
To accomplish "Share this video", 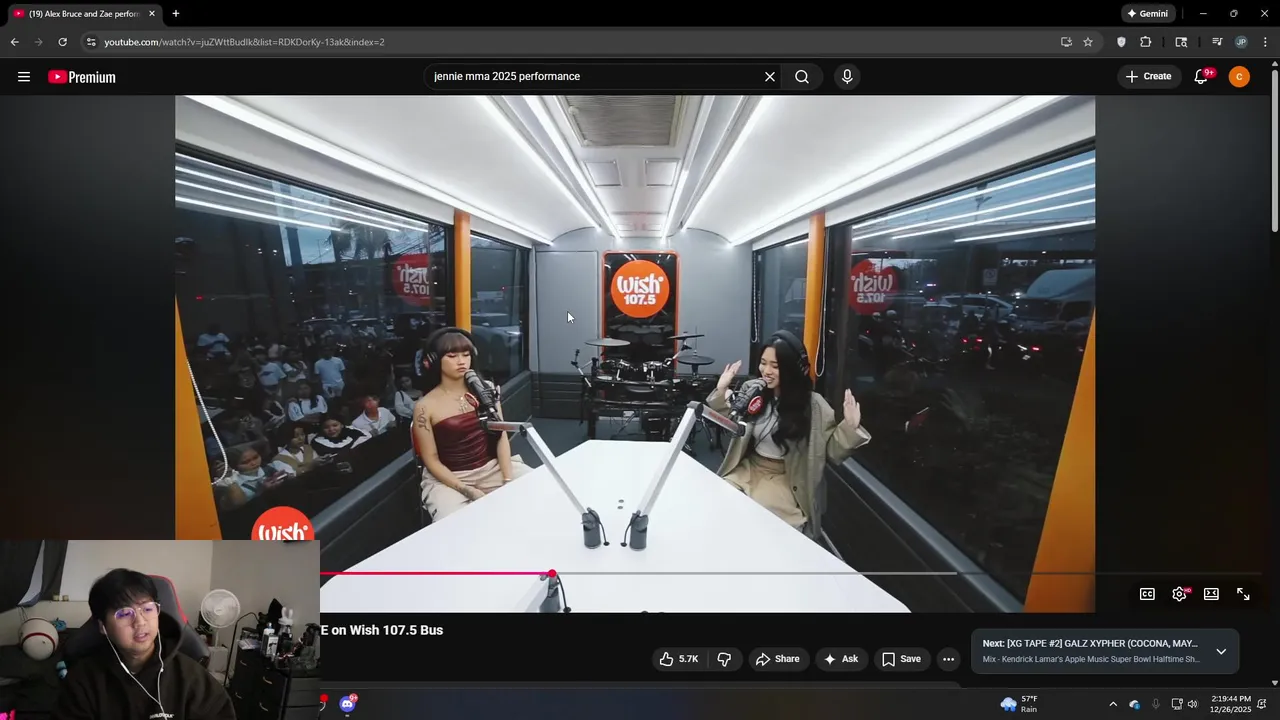I will coord(777,659).
